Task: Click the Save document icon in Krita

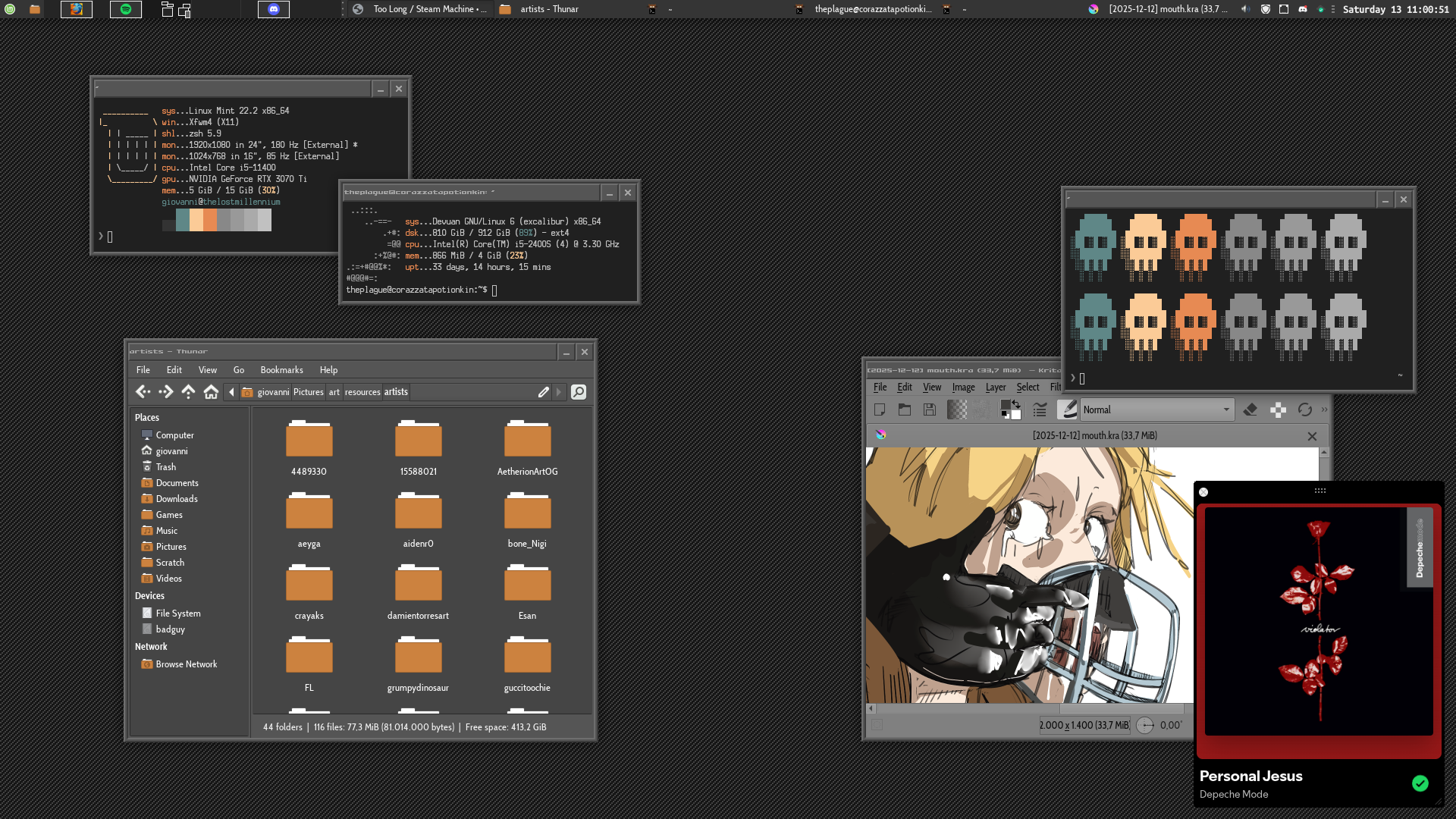Action: click(929, 409)
